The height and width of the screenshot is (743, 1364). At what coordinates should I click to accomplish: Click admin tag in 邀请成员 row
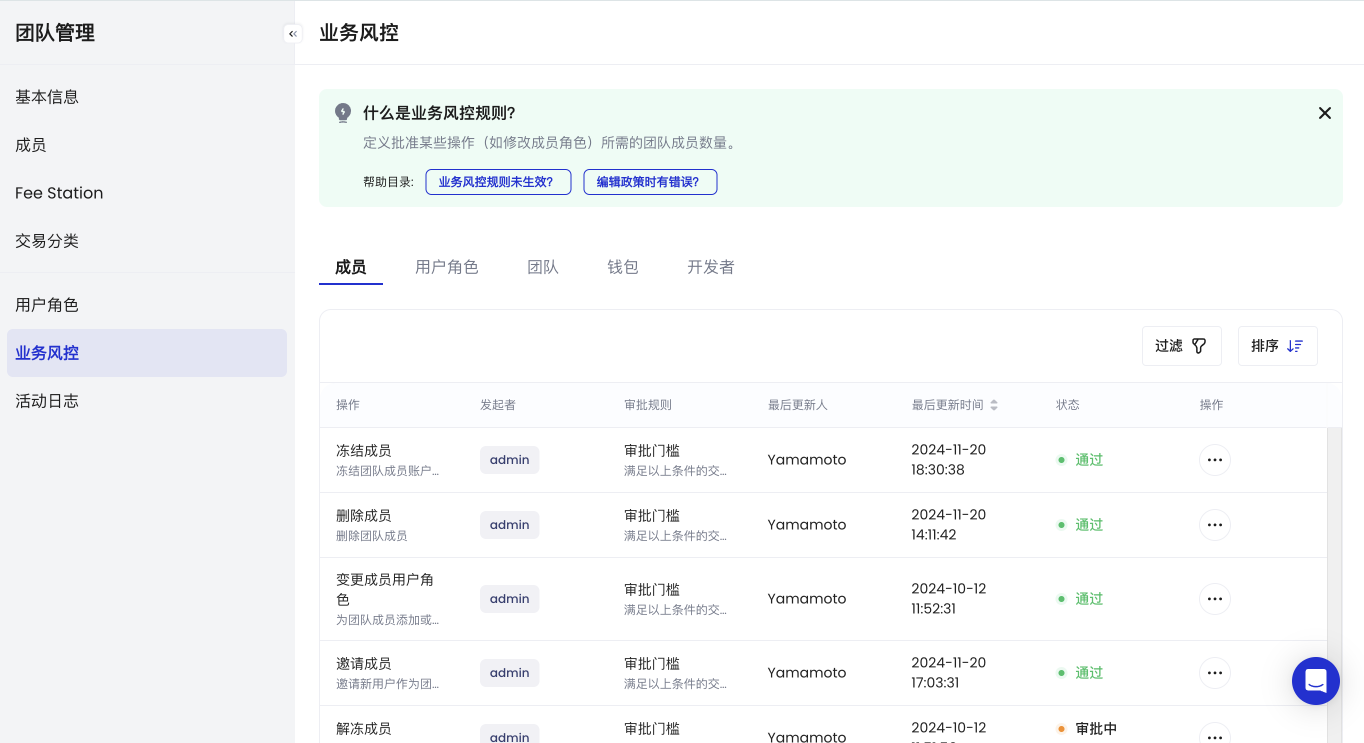(x=509, y=673)
